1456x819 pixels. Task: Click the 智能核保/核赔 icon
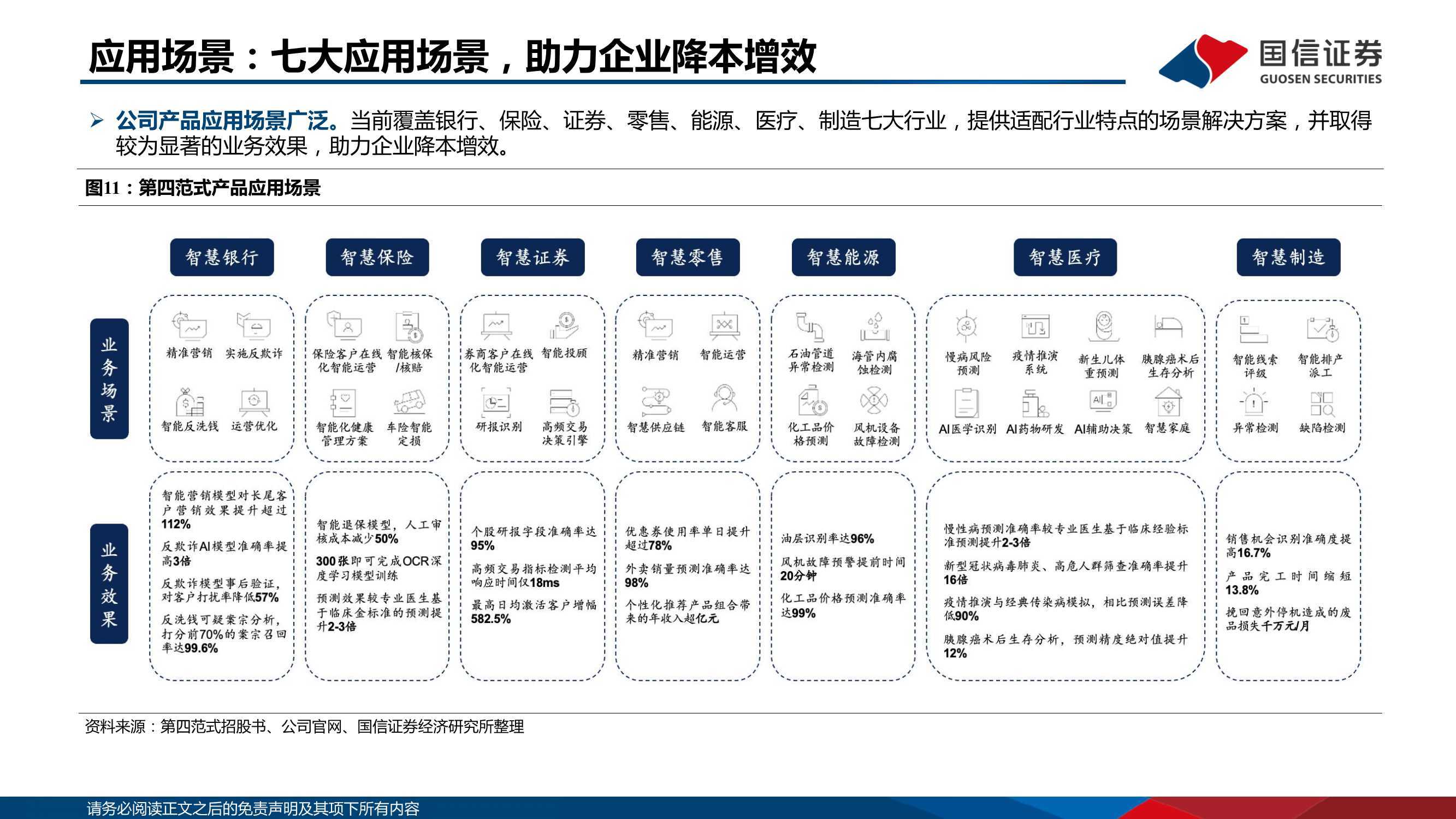click(x=409, y=327)
